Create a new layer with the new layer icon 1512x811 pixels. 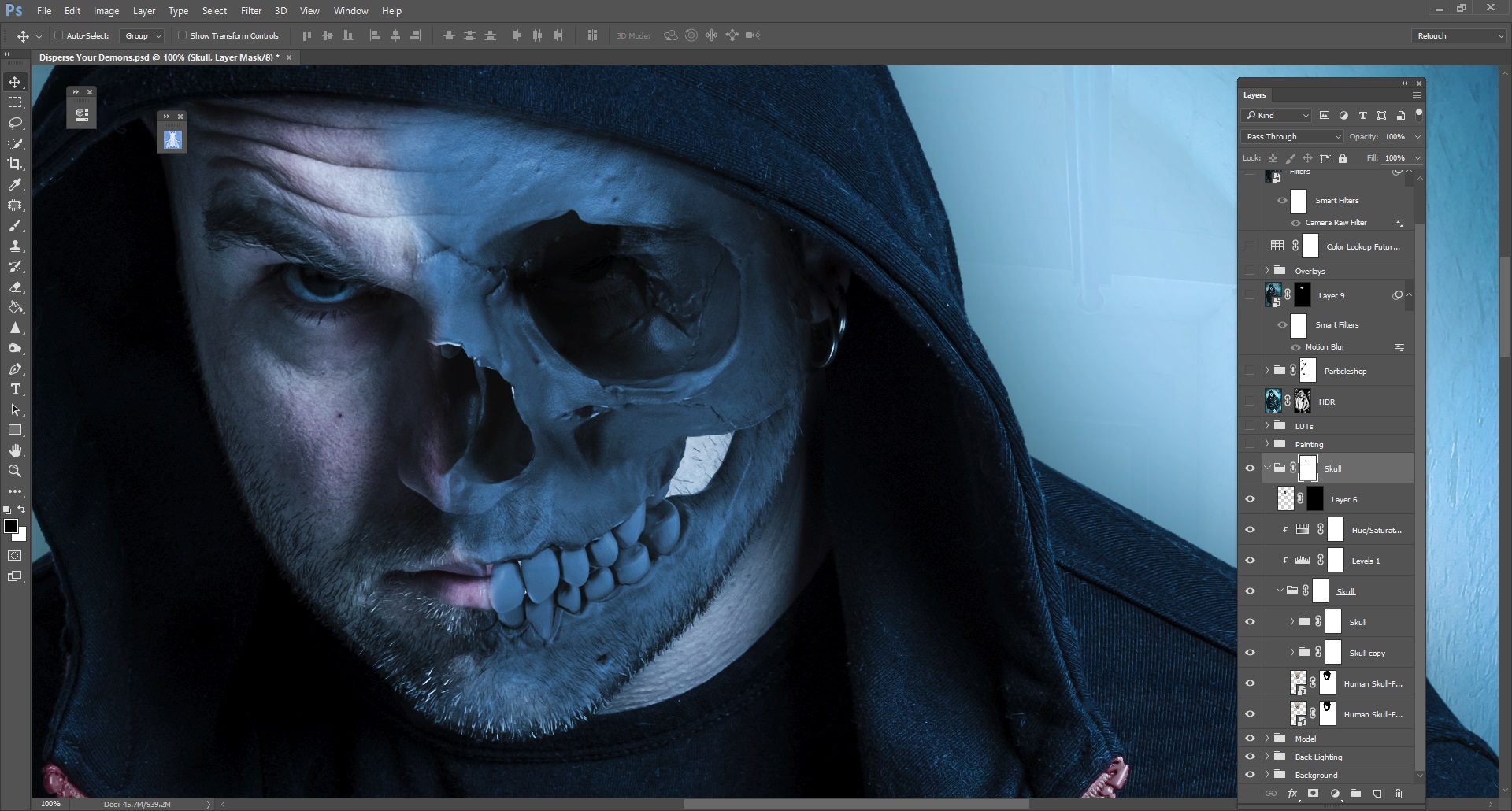(x=1378, y=794)
